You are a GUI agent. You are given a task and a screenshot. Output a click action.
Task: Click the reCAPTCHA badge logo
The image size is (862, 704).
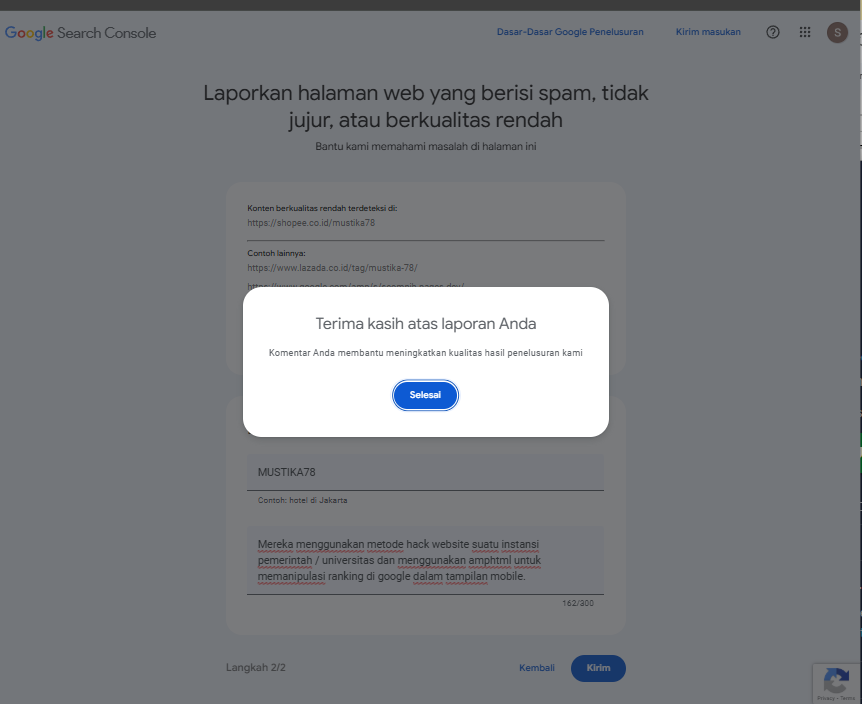[836, 681]
